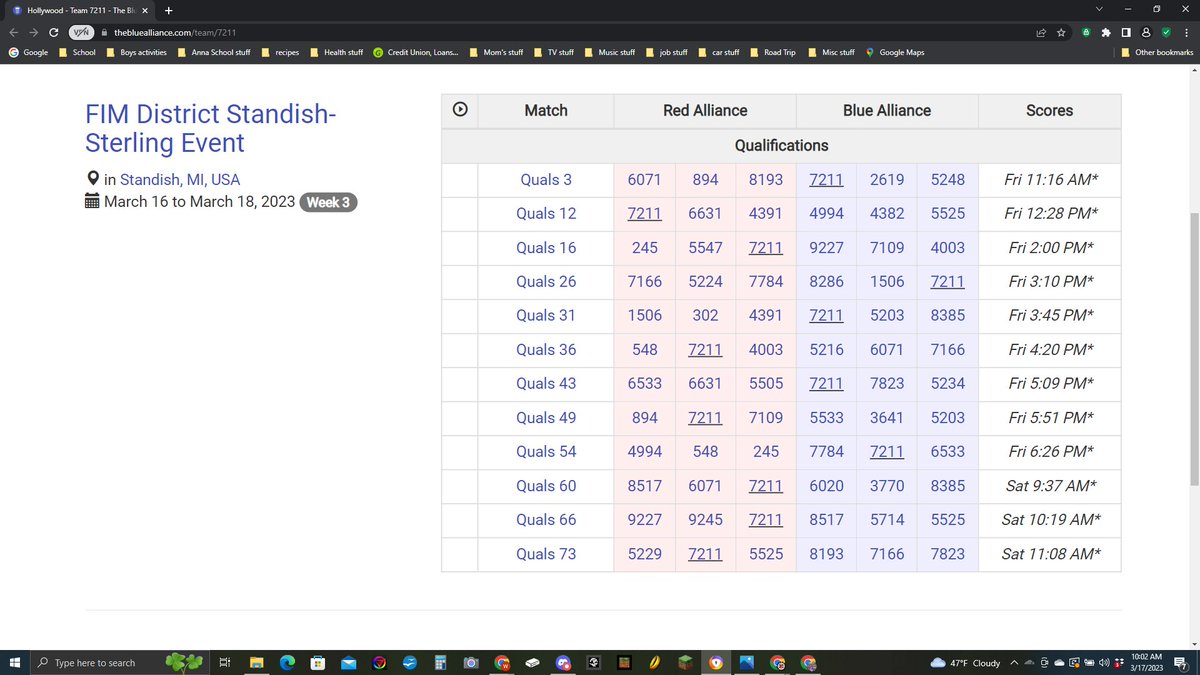
Task: View the Quals 3 match details
Action: click(546, 179)
